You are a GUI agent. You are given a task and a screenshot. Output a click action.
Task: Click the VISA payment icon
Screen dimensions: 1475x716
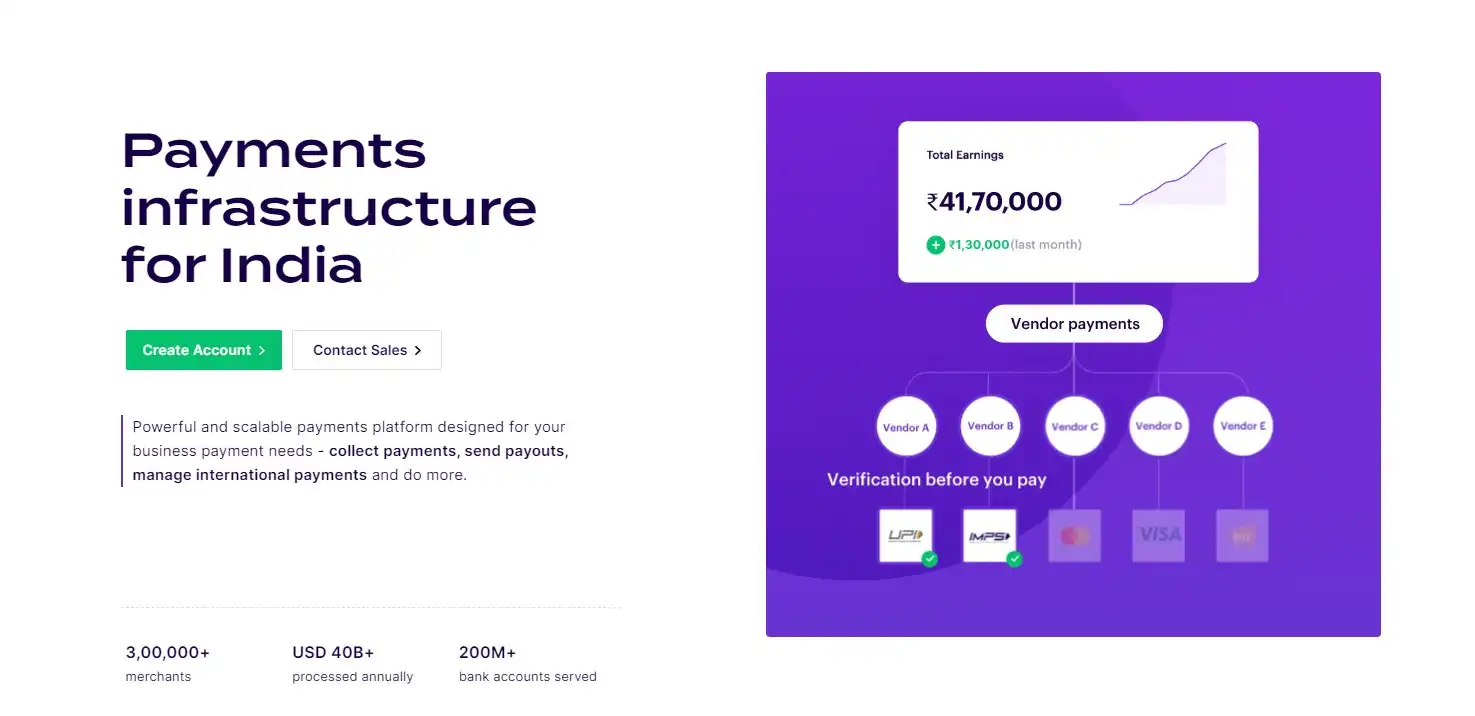pyautogui.click(x=1159, y=536)
